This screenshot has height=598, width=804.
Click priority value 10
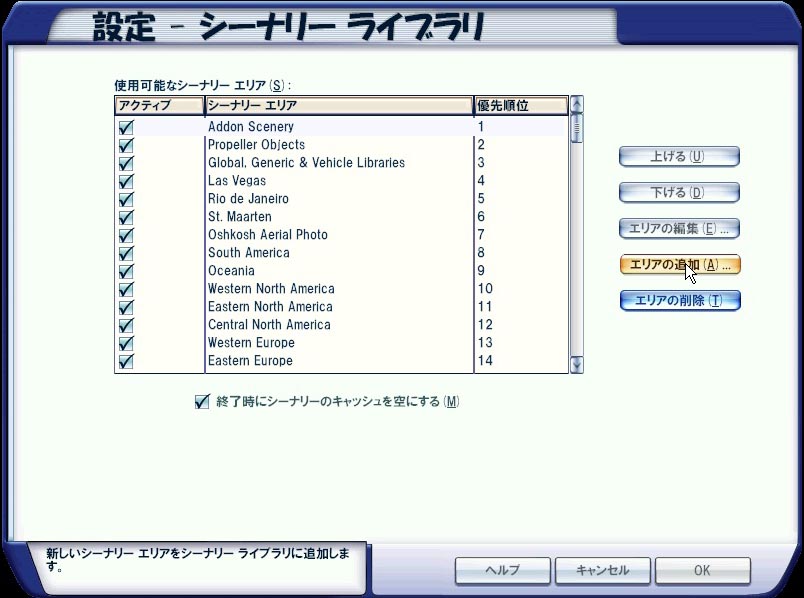click(x=485, y=289)
